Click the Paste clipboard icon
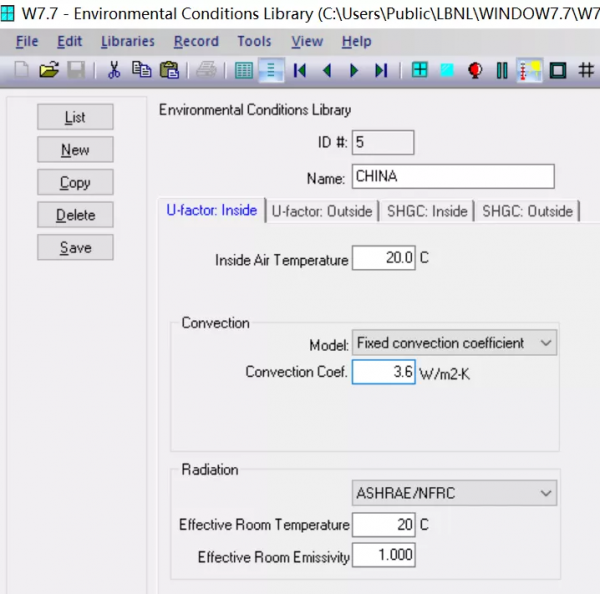The width and height of the screenshot is (600, 594). (169, 70)
